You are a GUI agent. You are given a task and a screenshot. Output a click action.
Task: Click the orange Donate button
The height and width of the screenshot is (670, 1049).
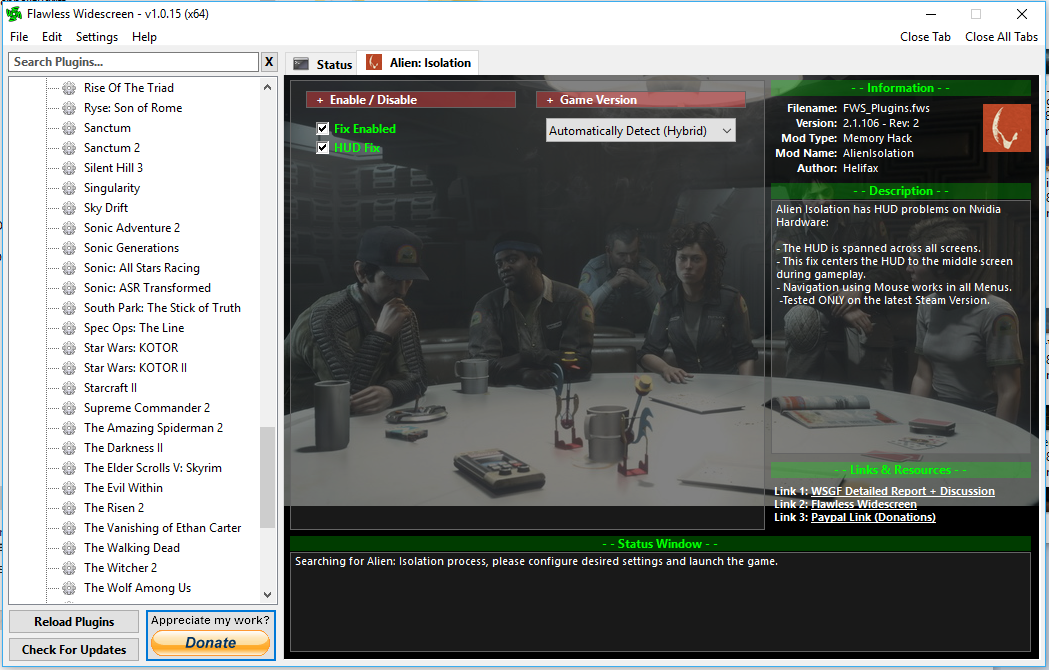(x=210, y=643)
